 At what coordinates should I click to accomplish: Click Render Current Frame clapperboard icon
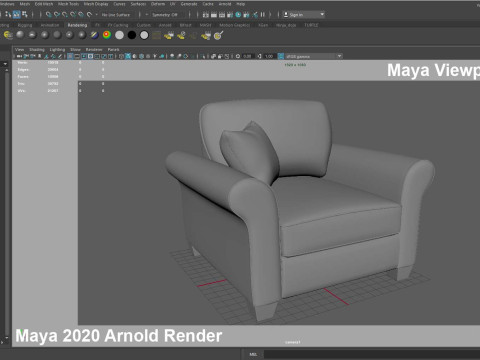point(214,15)
